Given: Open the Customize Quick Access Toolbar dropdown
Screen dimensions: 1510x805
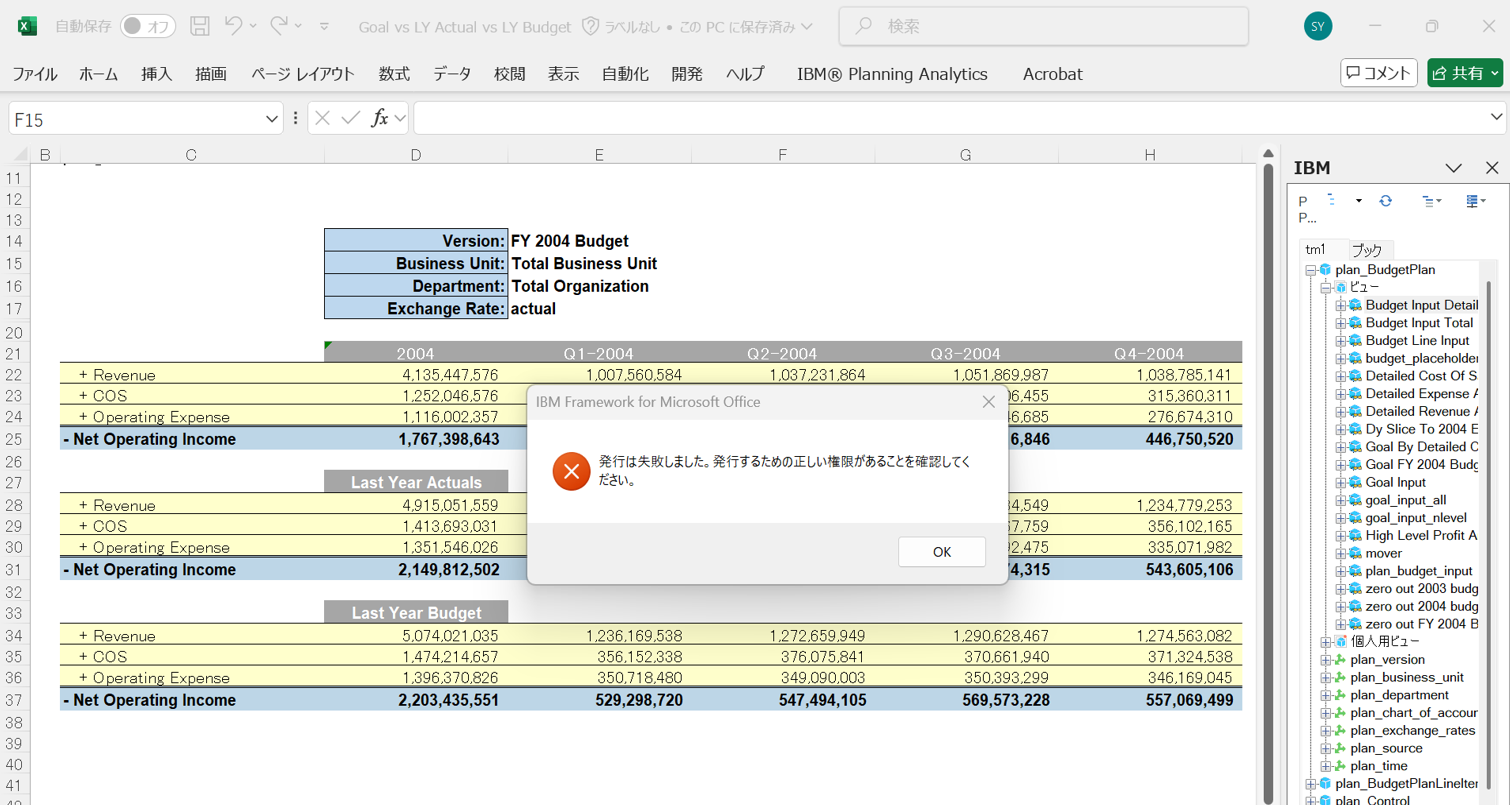Looking at the screenshot, I should pos(324,27).
